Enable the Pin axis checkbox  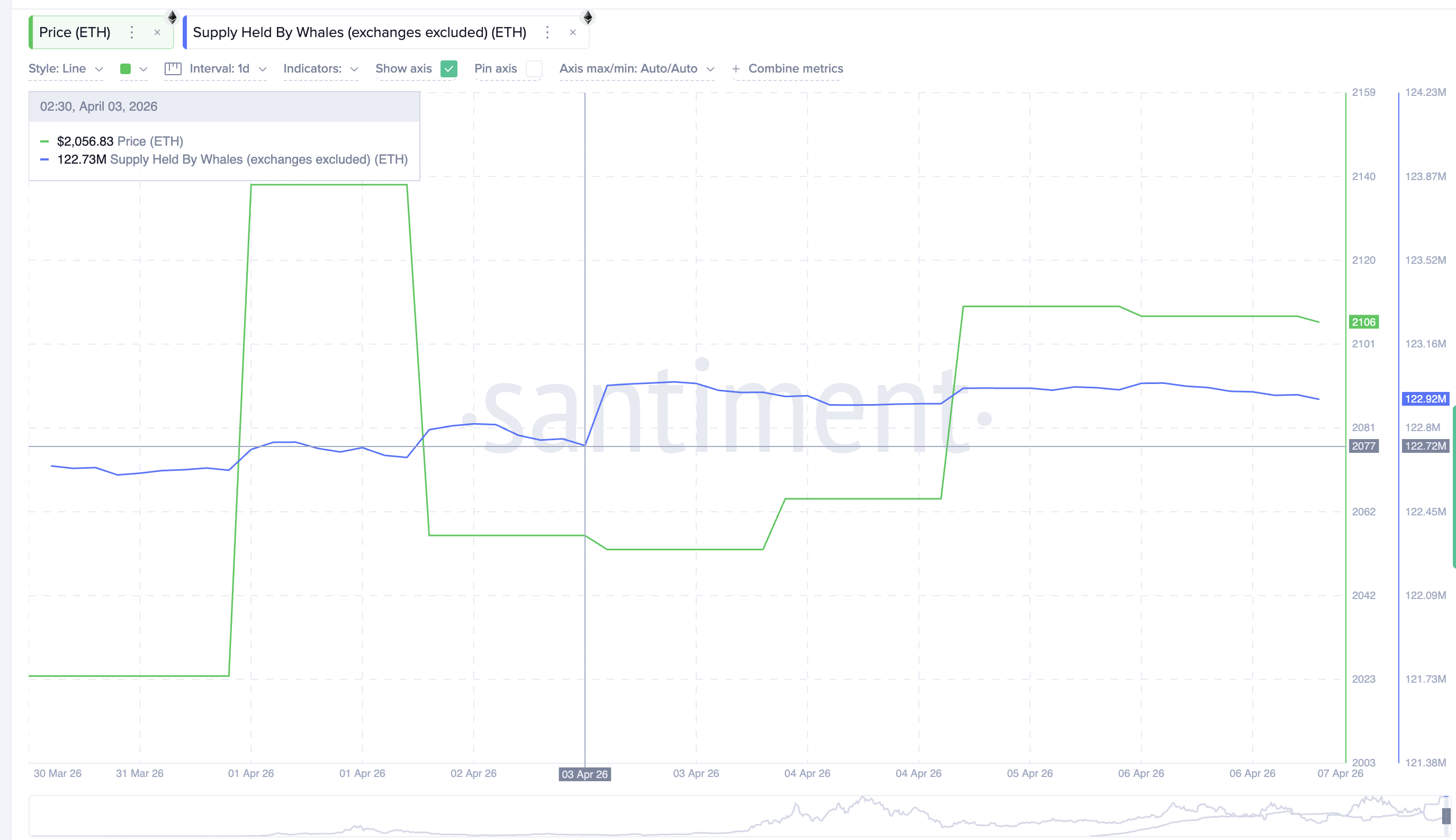pyautogui.click(x=534, y=69)
